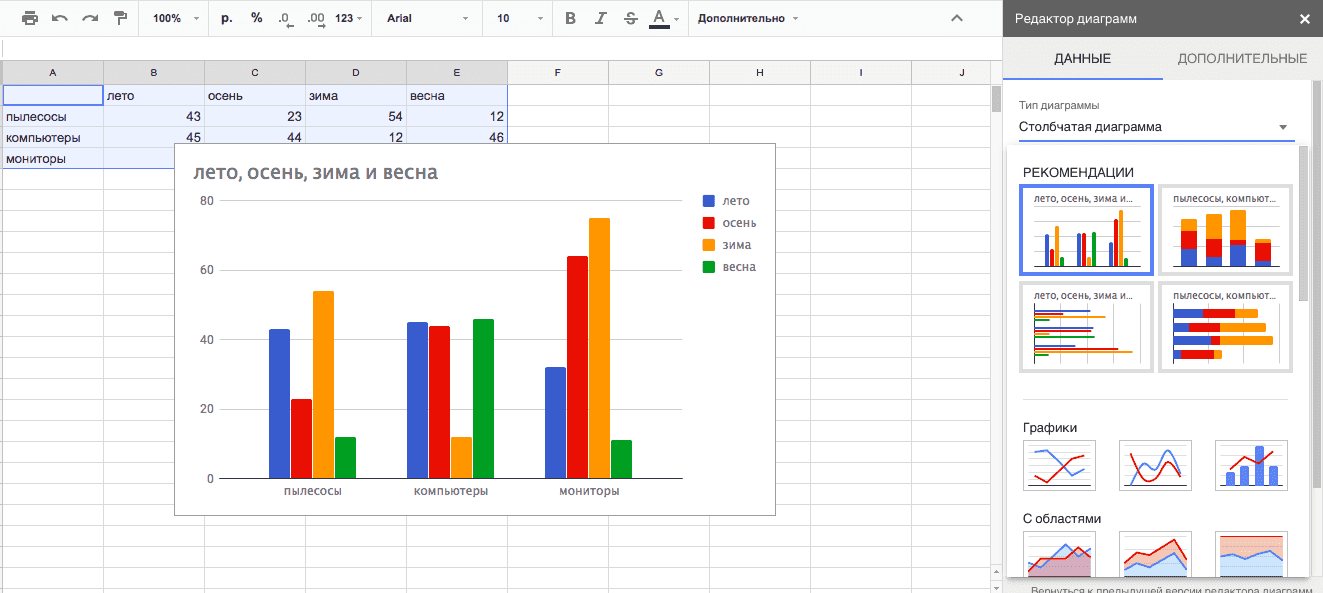Select the stacked column chart recommendation
The width and height of the screenshot is (1323, 593).
[1225, 230]
